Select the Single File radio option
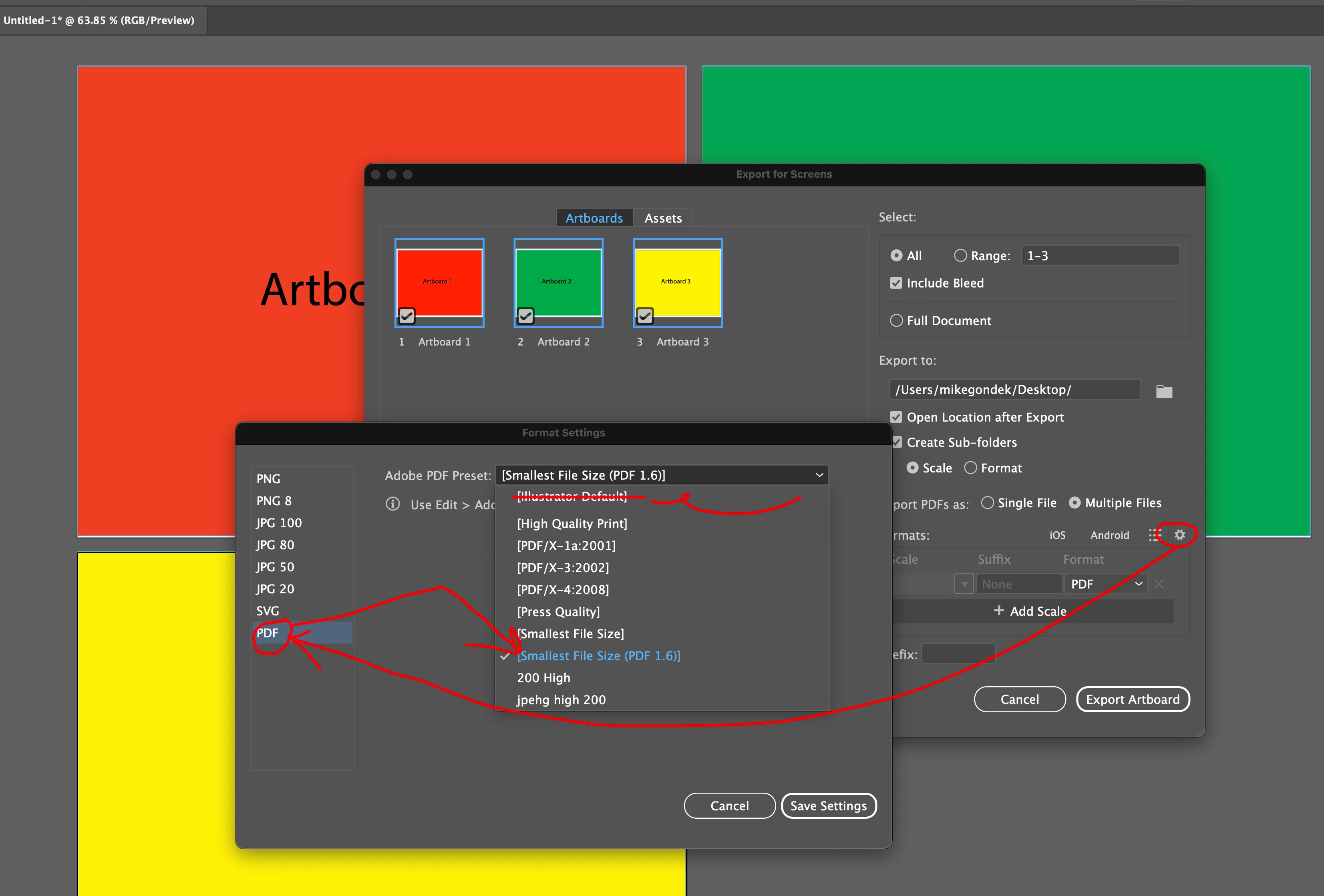This screenshot has width=1324, height=896. 988,502
